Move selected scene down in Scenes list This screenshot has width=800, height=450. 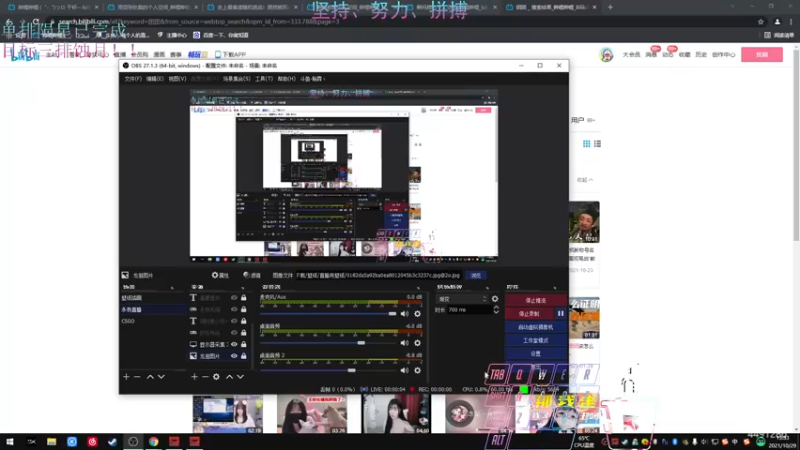pyautogui.click(x=161, y=377)
